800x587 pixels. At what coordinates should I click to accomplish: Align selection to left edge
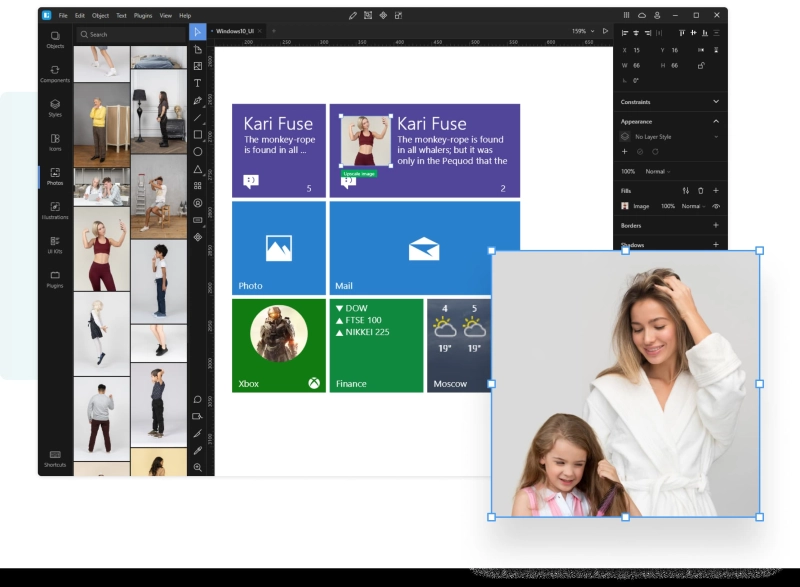click(x=624, y=33)
